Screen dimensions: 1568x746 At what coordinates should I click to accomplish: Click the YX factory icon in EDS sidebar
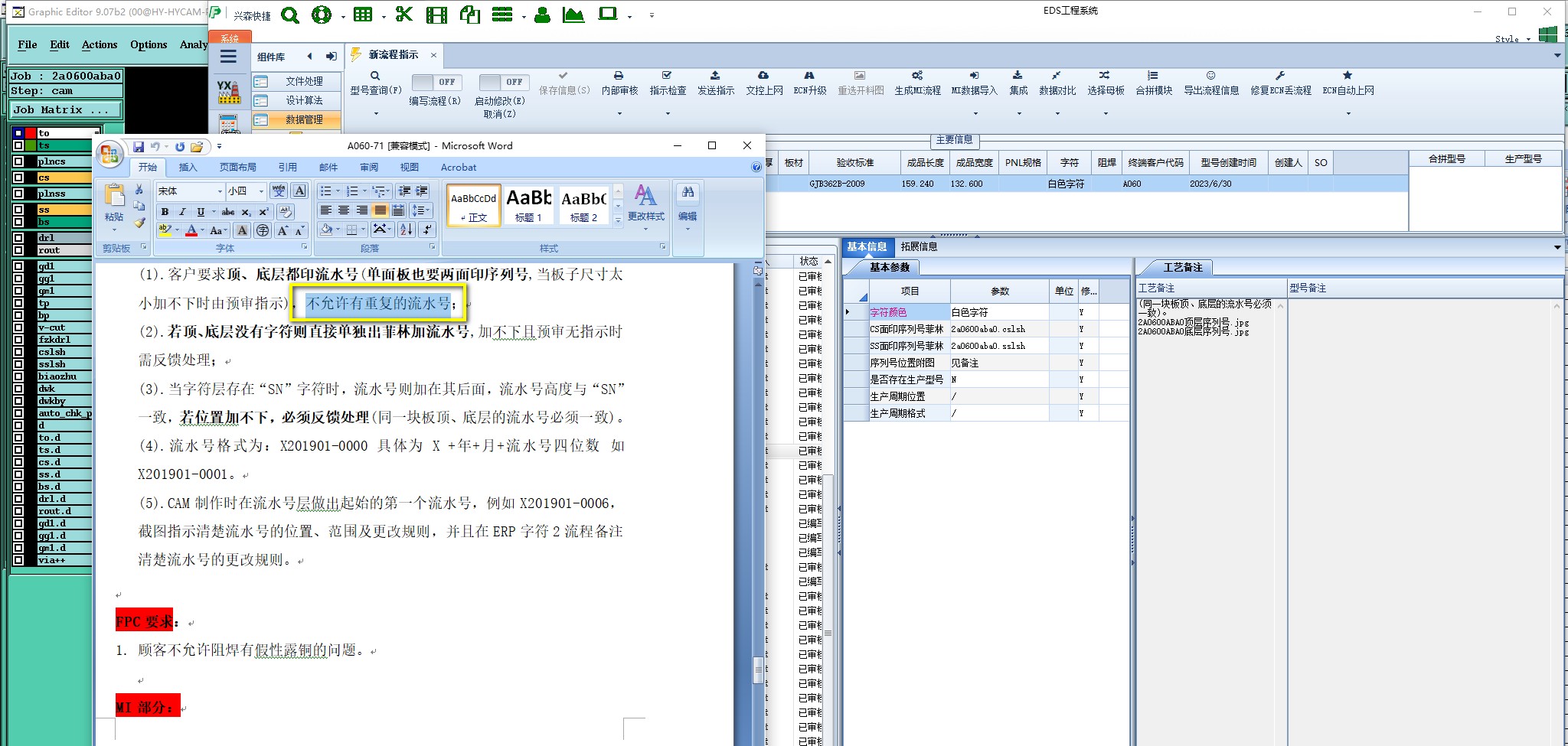228,92
